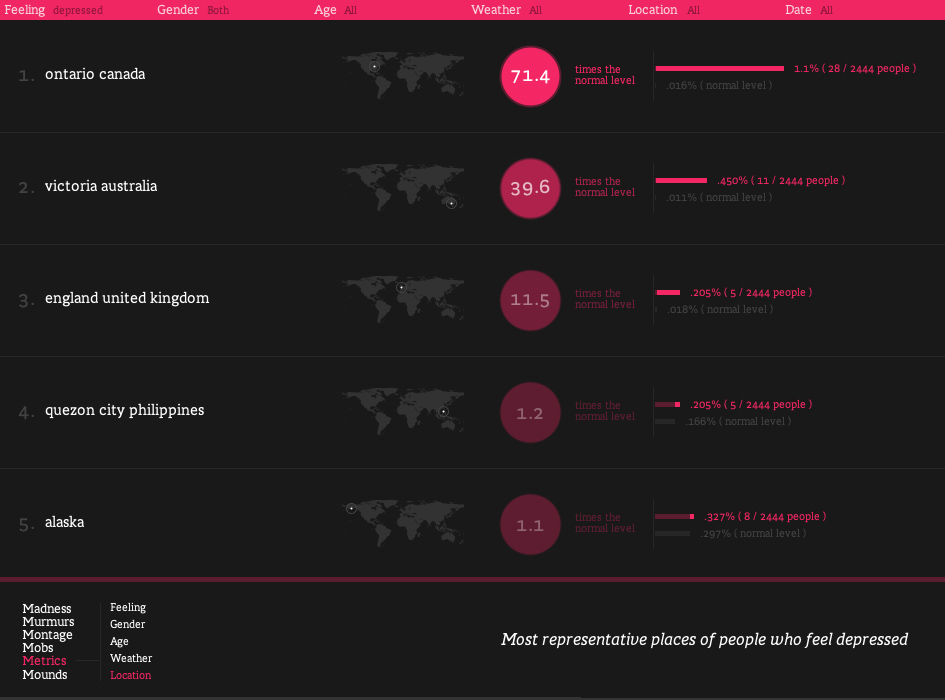Image resolution: width=945 pixels, height=700 pixels.
Task: Click the 11.5 circle for England
Action: (x=530, y=300)
